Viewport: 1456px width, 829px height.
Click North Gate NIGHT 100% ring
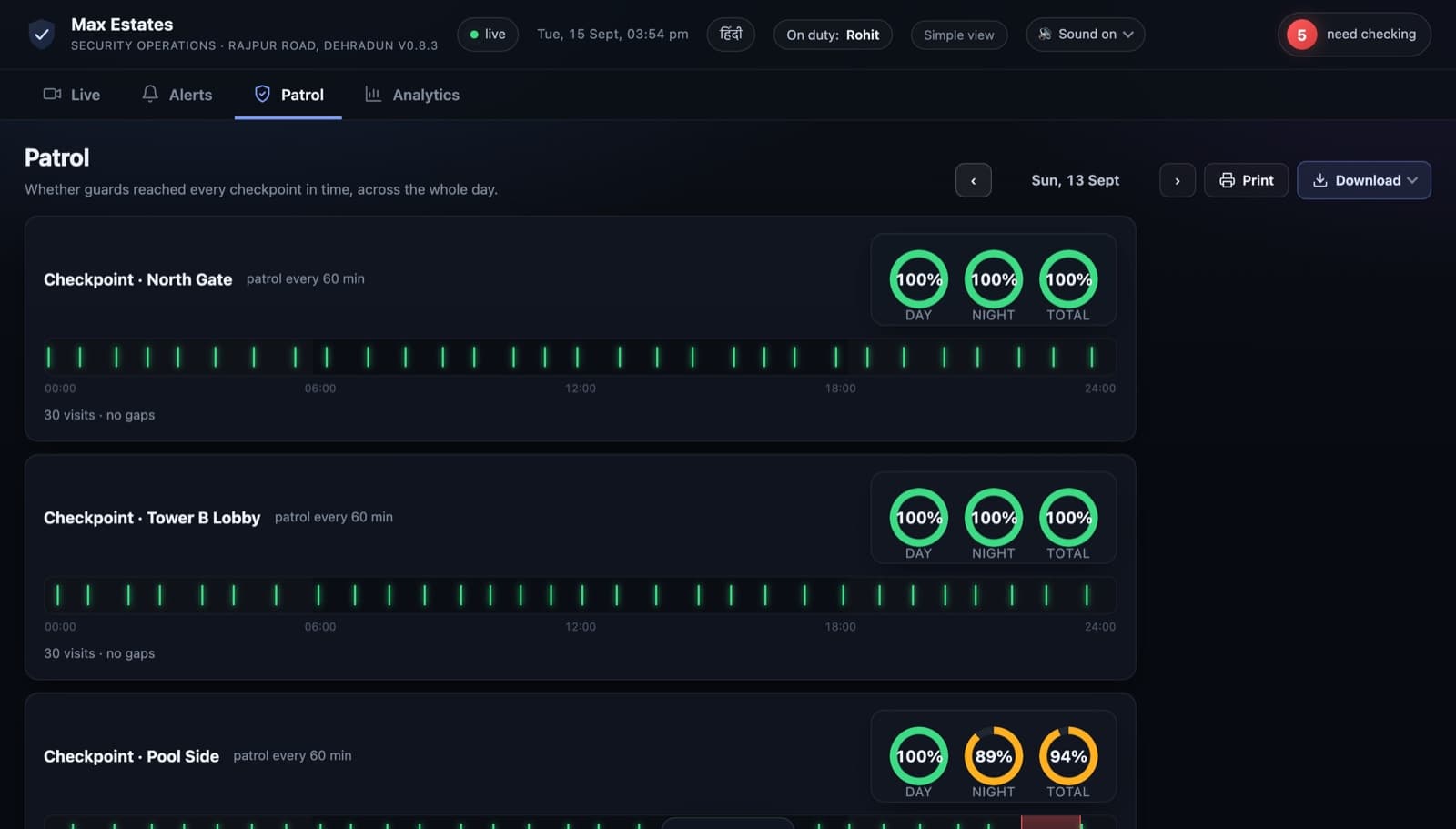pyautogui.click(x=994, y=279)
